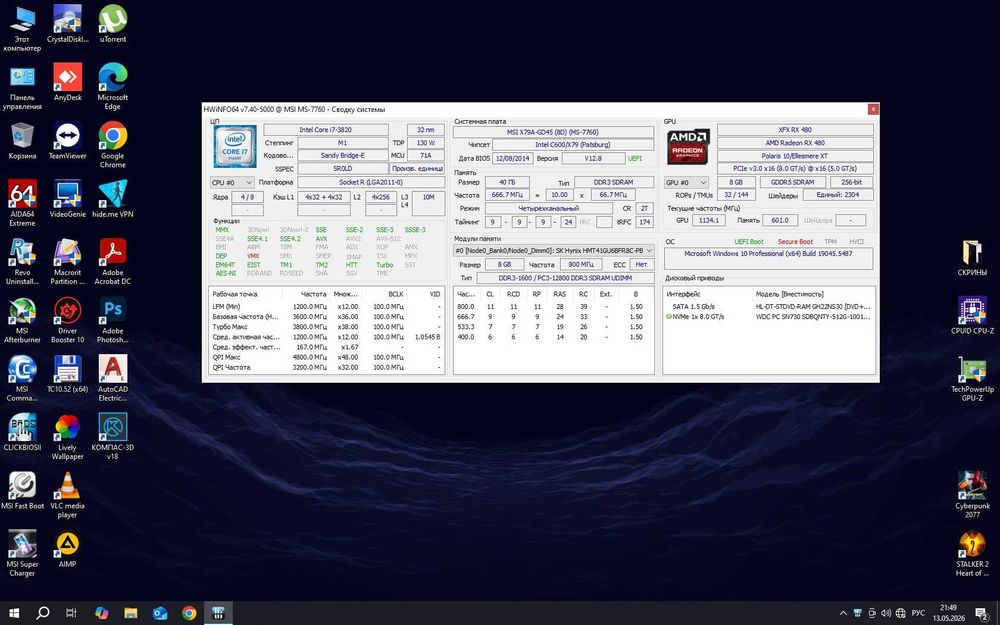The image size is (1000, 625).
Task: Launch AutoCAD Electrical desktop icon
Action: pyautogui.click(x=113, y=378)
